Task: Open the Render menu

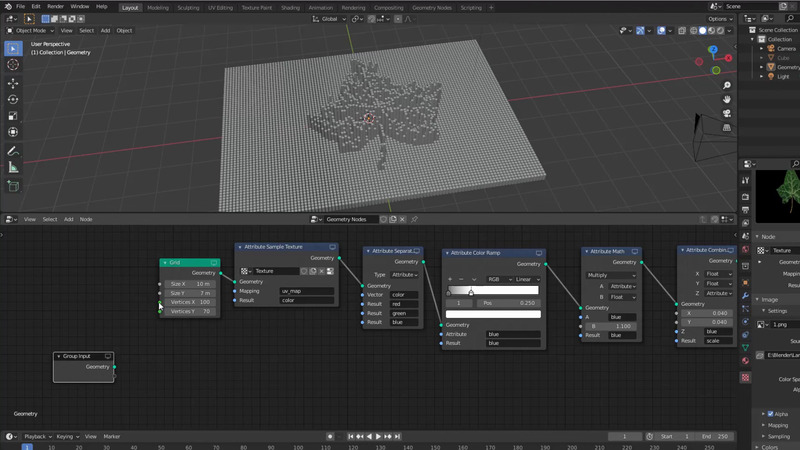Action: [x=55, y=6]
